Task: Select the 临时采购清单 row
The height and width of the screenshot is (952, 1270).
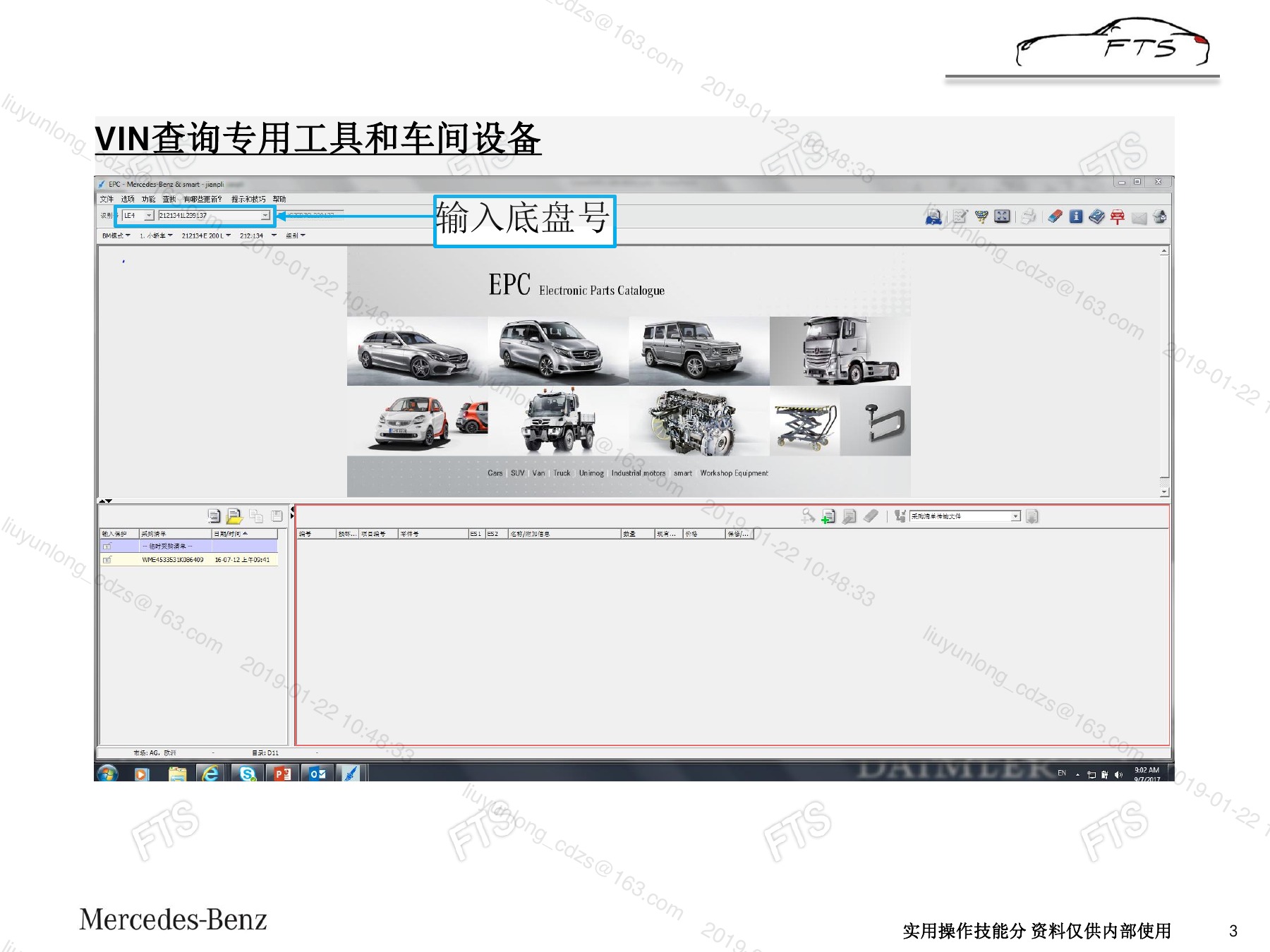Action: click(x=189, y=547)
